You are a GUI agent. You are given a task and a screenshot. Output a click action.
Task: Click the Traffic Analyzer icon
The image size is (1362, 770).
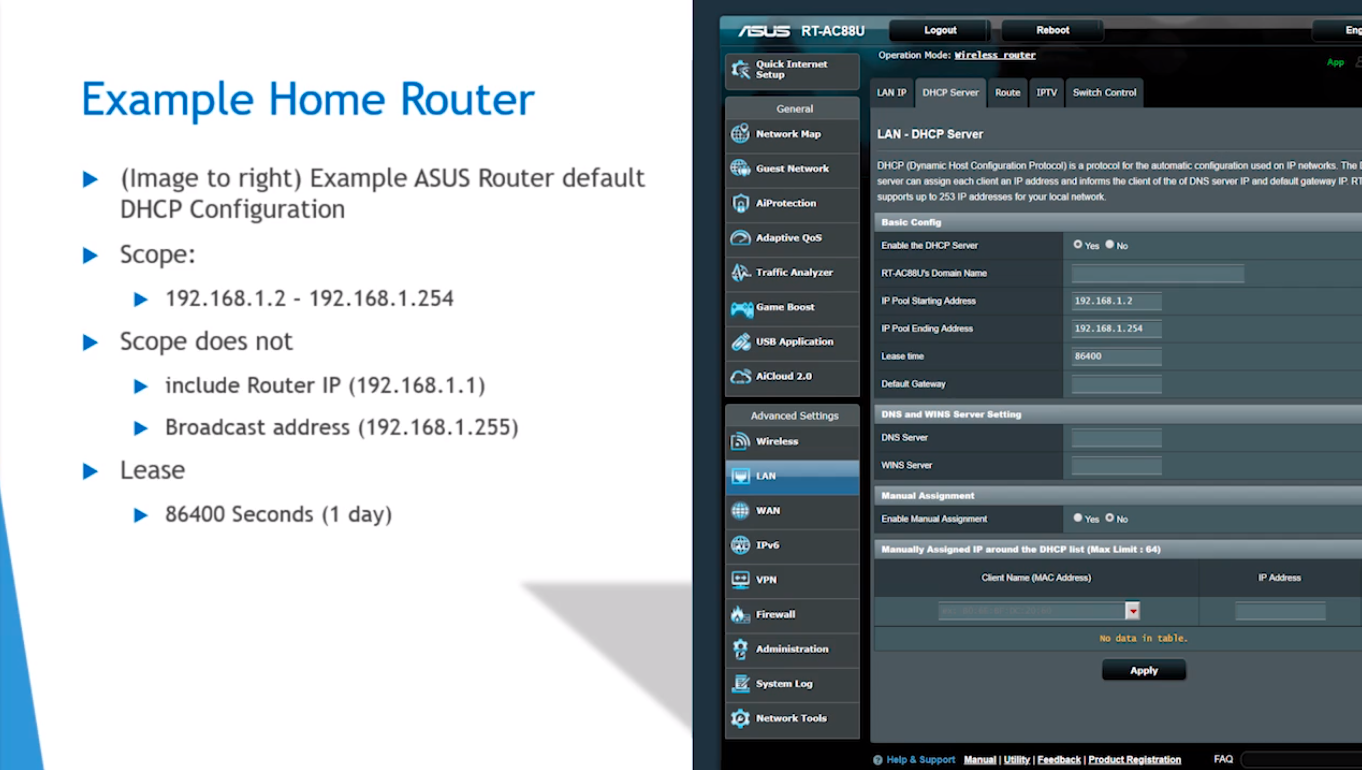[x=740, y=272]
